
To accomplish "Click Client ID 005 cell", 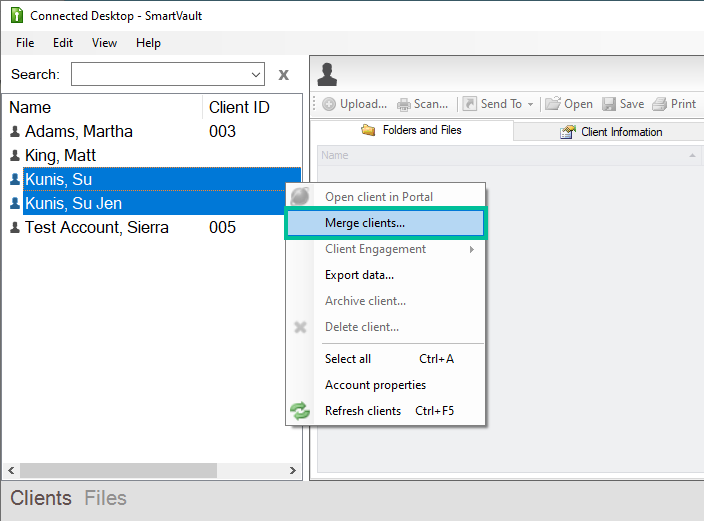I will tap(222, 227).
